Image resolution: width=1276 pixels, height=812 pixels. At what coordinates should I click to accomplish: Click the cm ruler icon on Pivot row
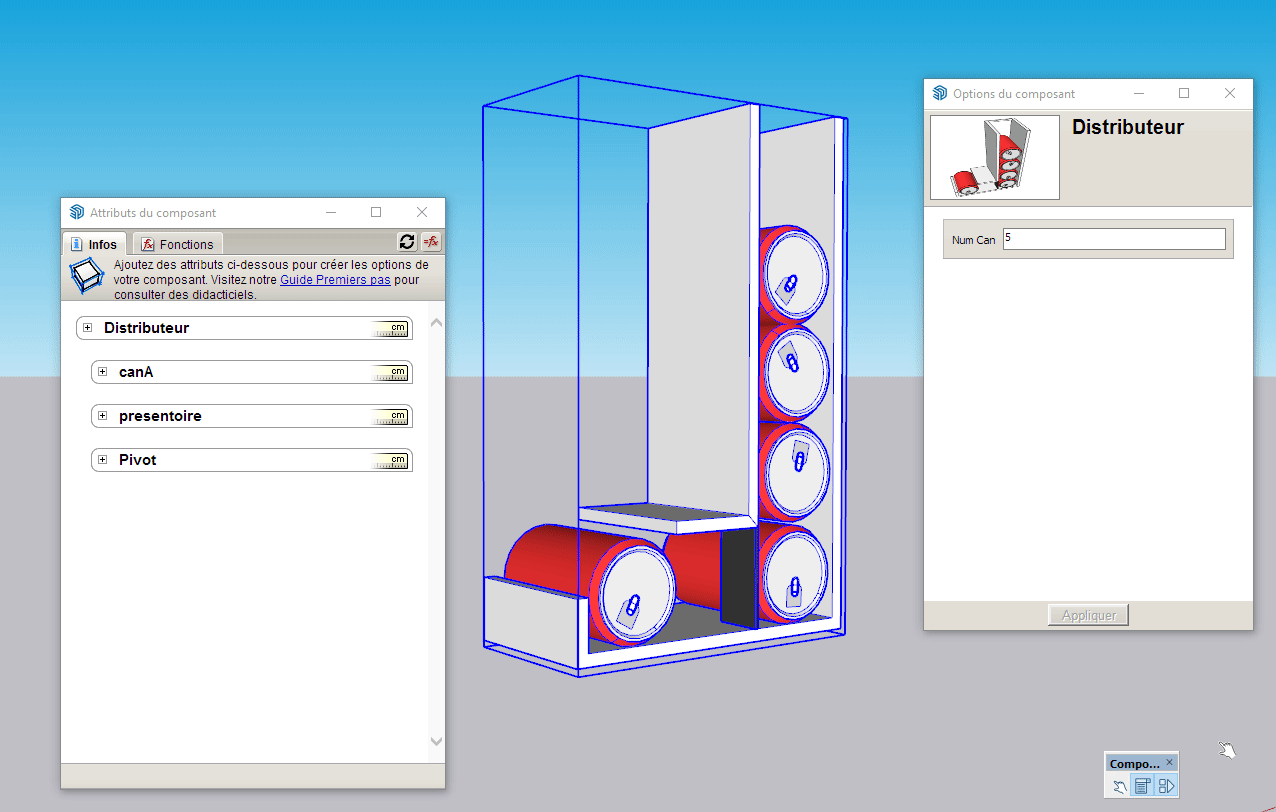390,460
